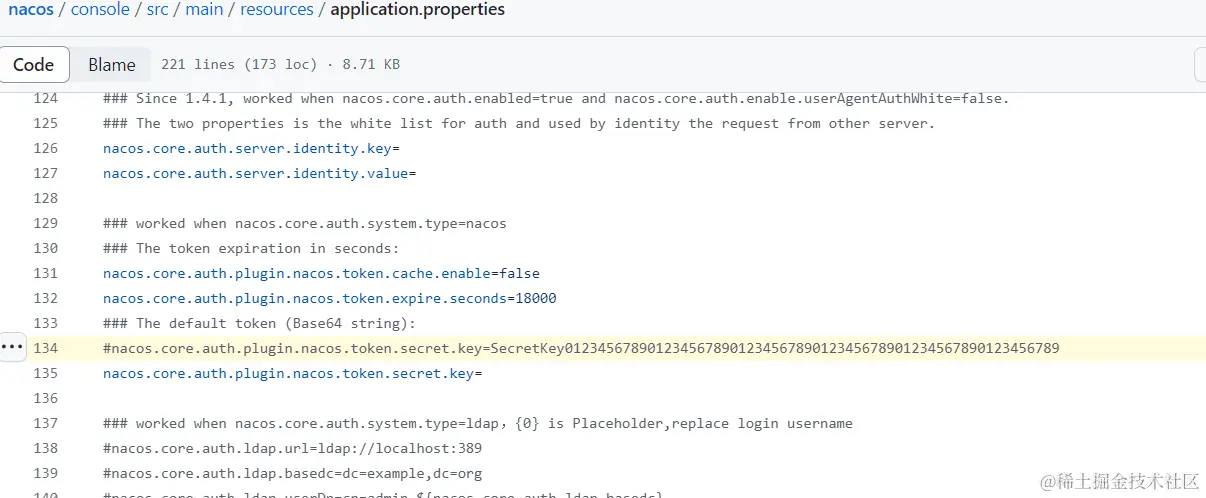
Task: Select line number 124
Action: [46, 99]
